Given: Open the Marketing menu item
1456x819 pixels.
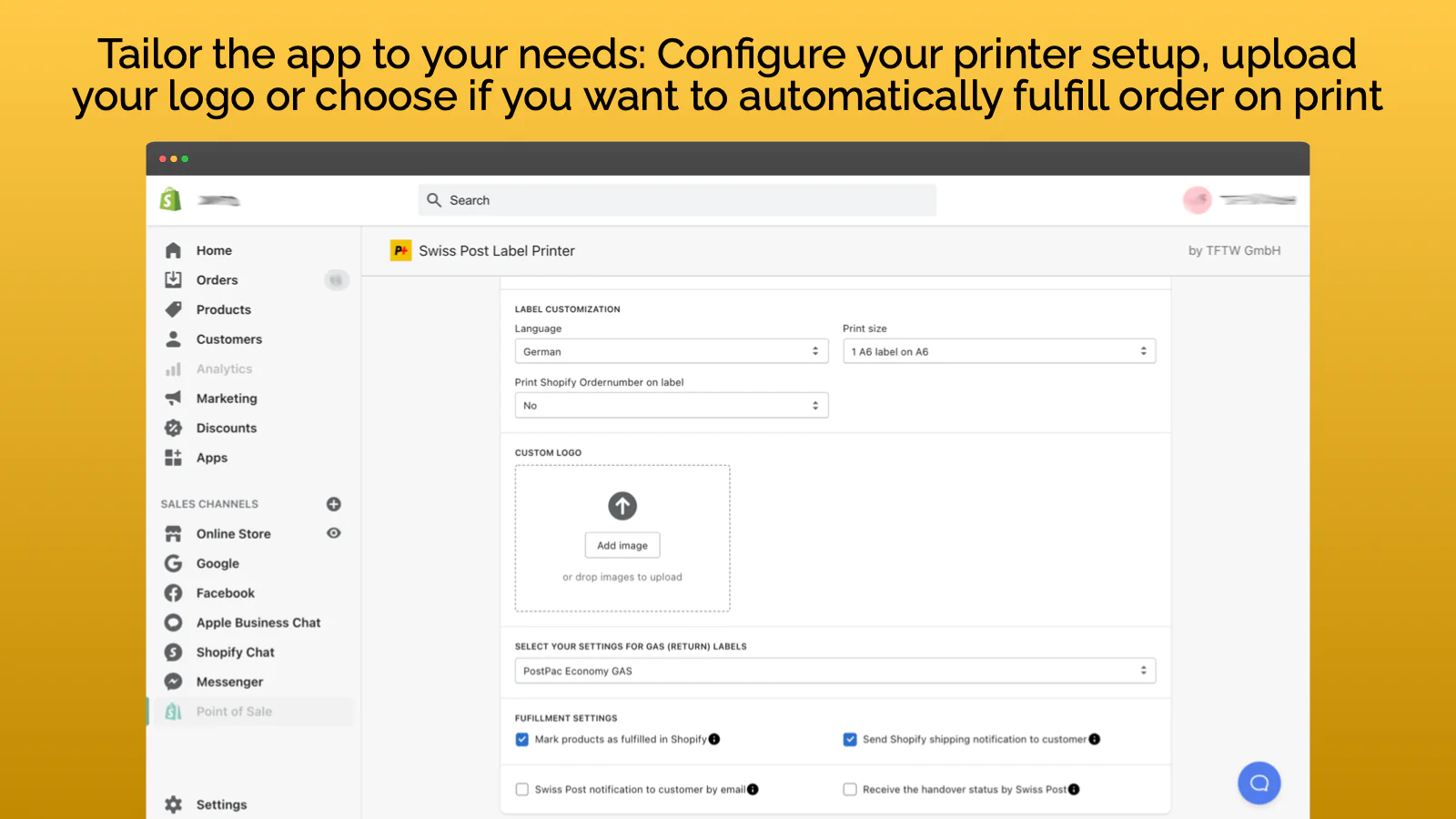Looking at the screenshot, I should click(226, 398).
